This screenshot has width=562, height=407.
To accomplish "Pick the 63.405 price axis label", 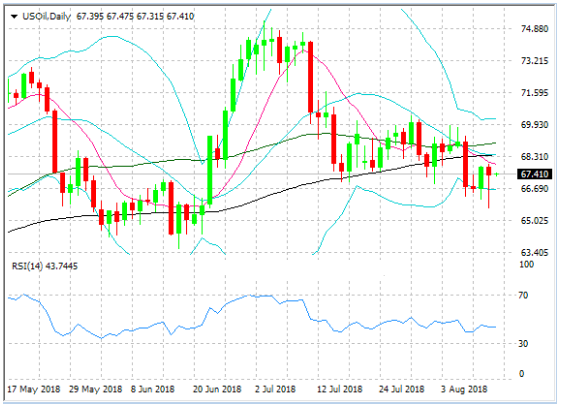I will point(534,253).
